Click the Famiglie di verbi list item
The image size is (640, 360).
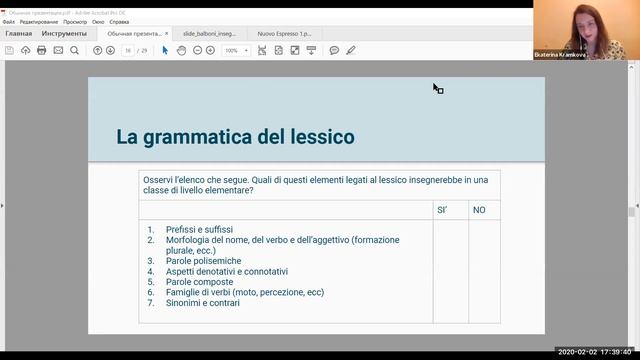245,292
